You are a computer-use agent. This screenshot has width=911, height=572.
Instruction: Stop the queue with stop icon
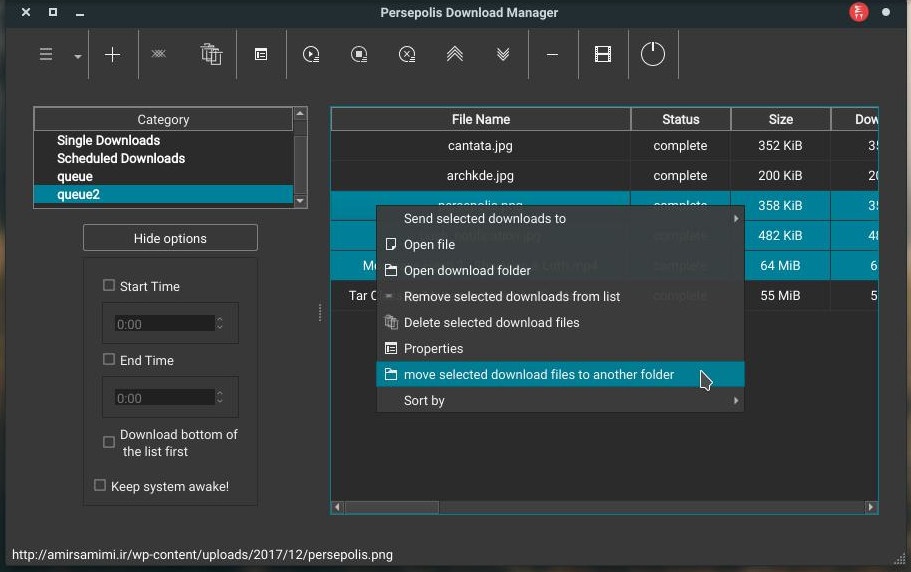coord(359,55)
